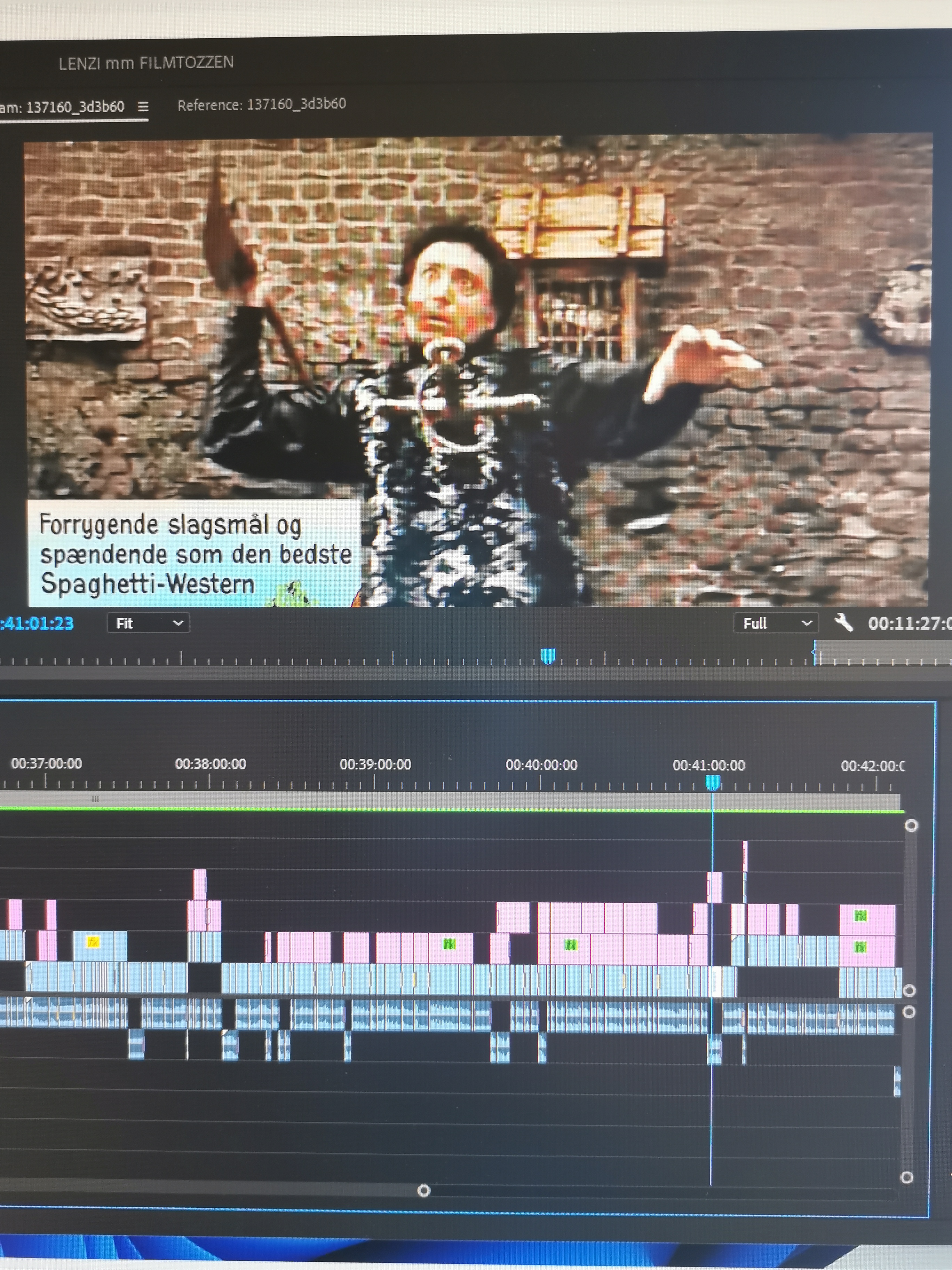This screenshot has width=952, height=1270.
Task: Open the Fit zoom level dropdown
Action: [x=148, y=623]
